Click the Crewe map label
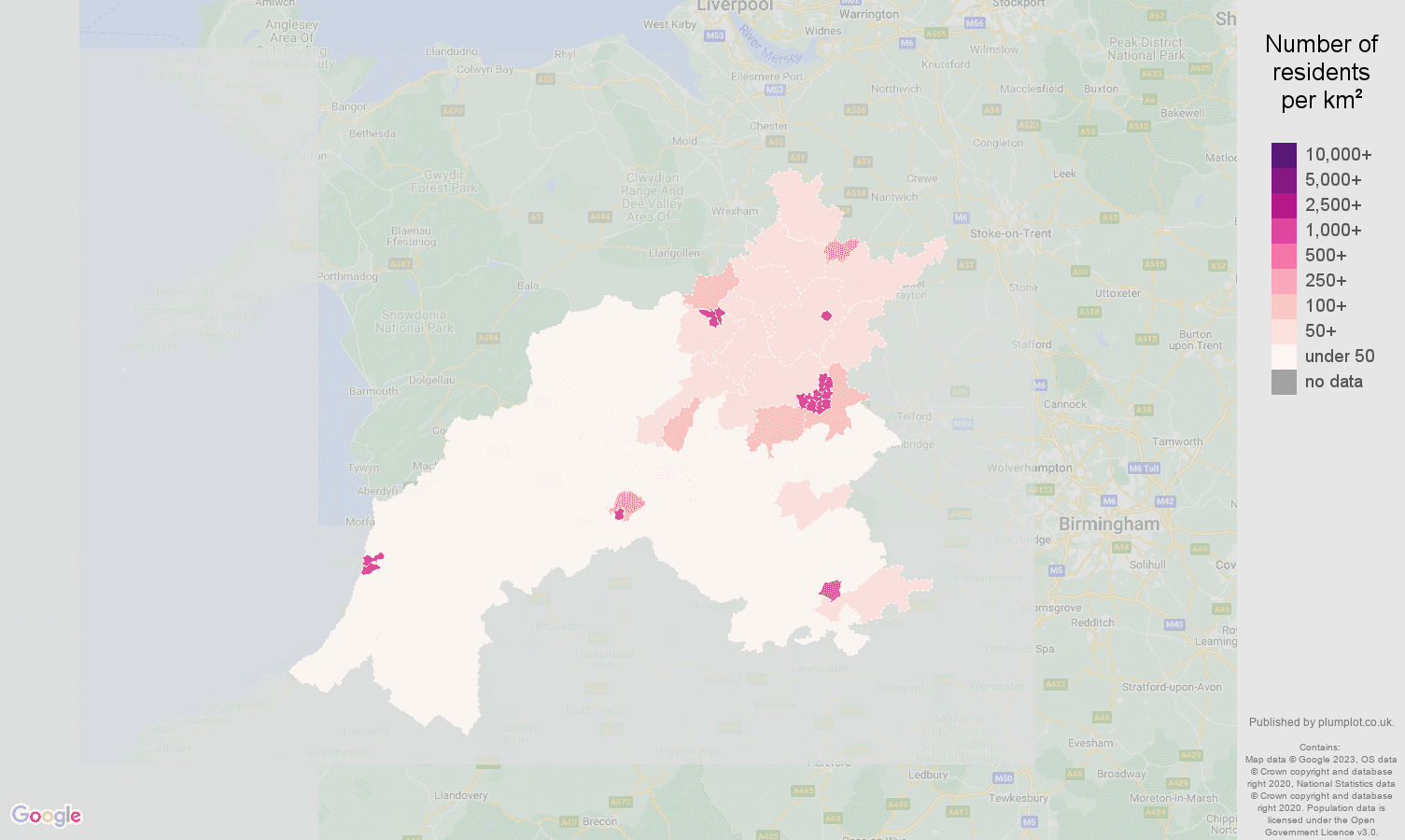This screenshot has width=1405, height=840. tap(921, 178)
